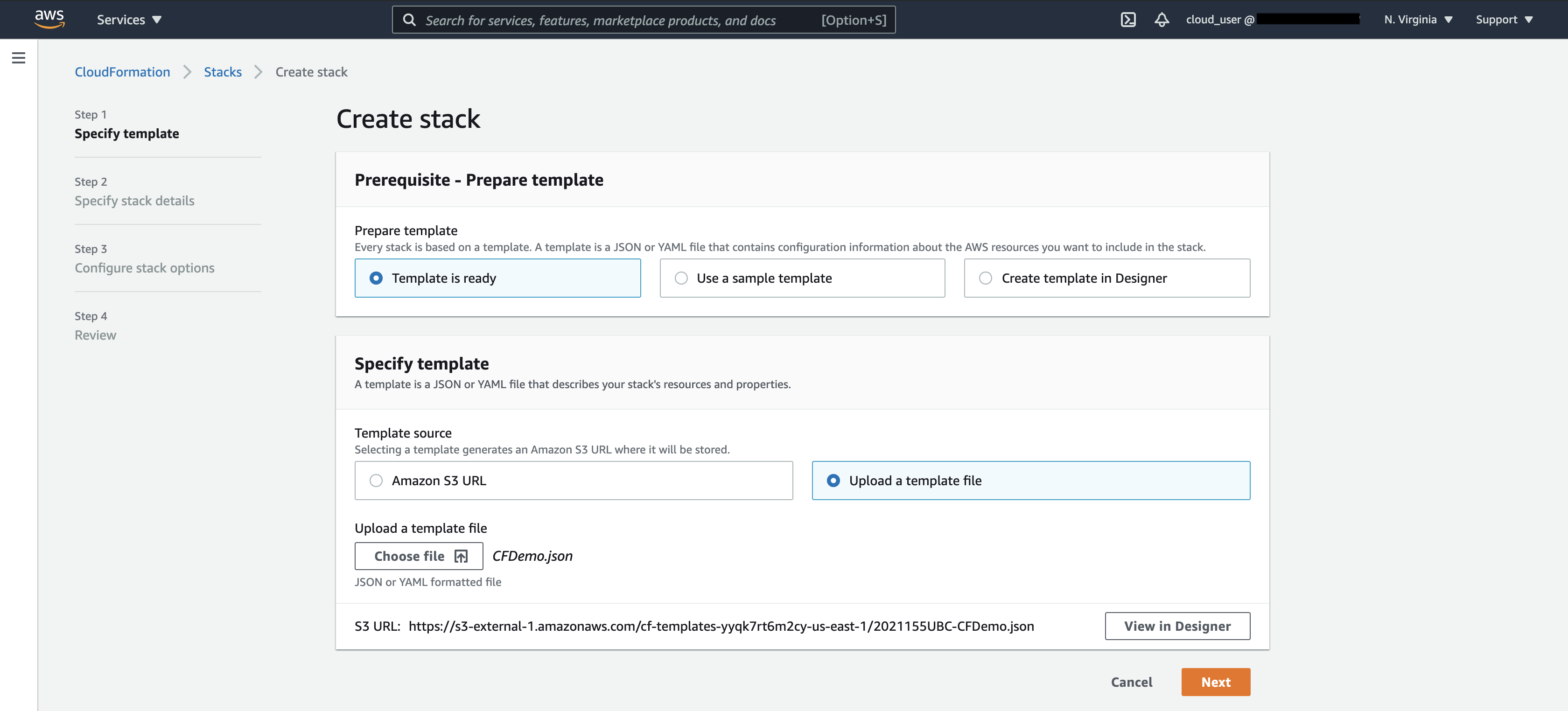Open the Support menu
The image size is (1568, 711).
1504,20
